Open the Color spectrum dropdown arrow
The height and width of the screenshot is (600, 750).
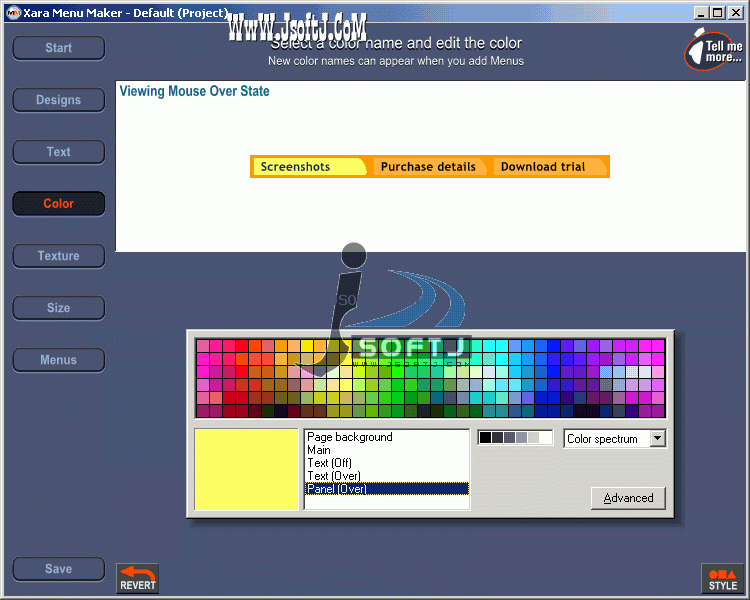coord(658,438)
